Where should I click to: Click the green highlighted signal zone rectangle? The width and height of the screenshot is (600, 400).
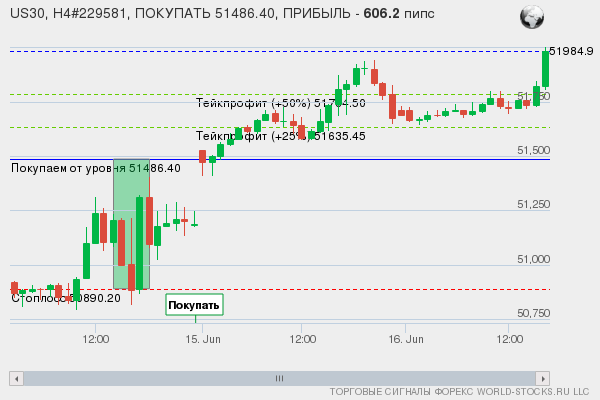coord(131,224)
